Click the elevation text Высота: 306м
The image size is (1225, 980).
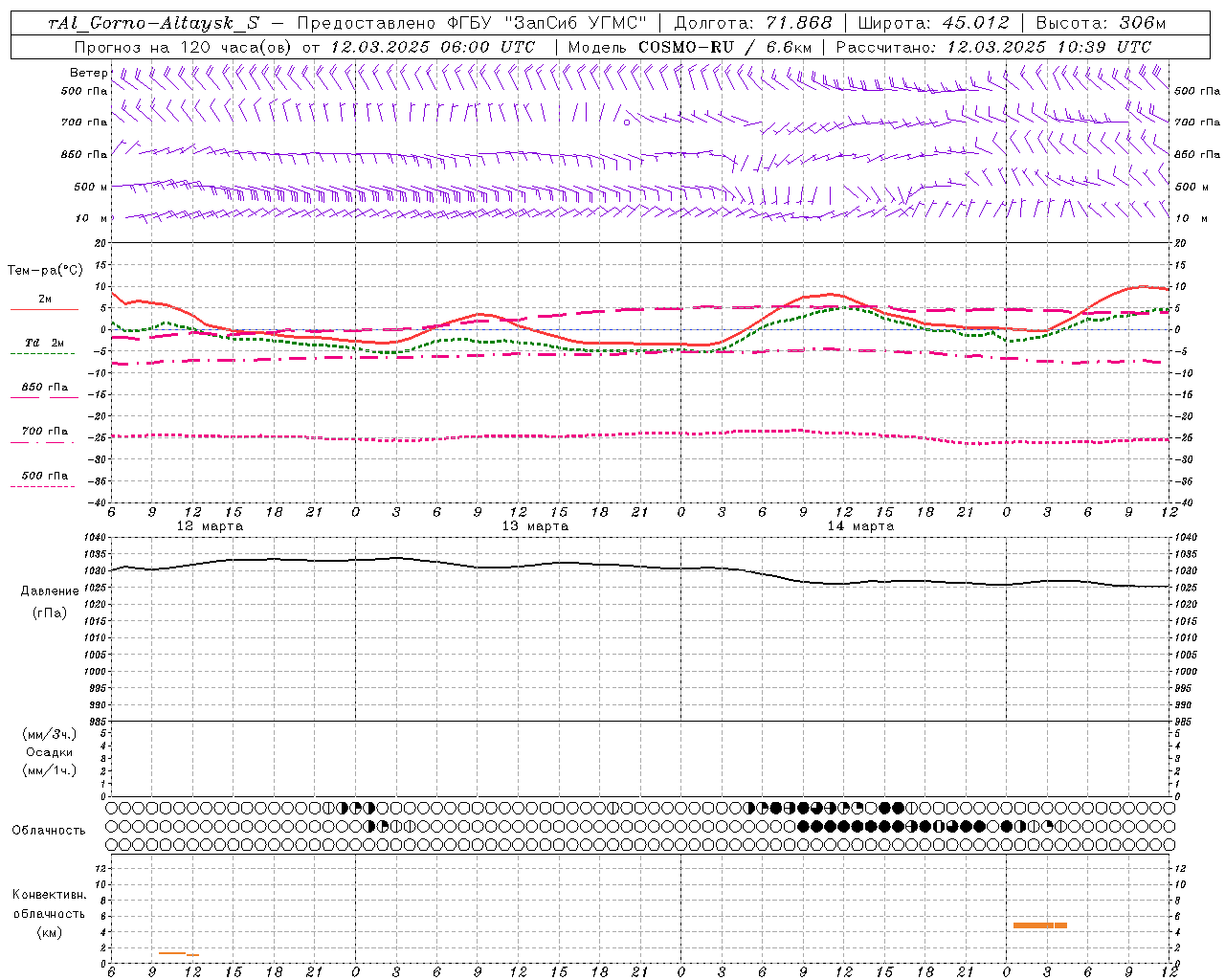1102,23
